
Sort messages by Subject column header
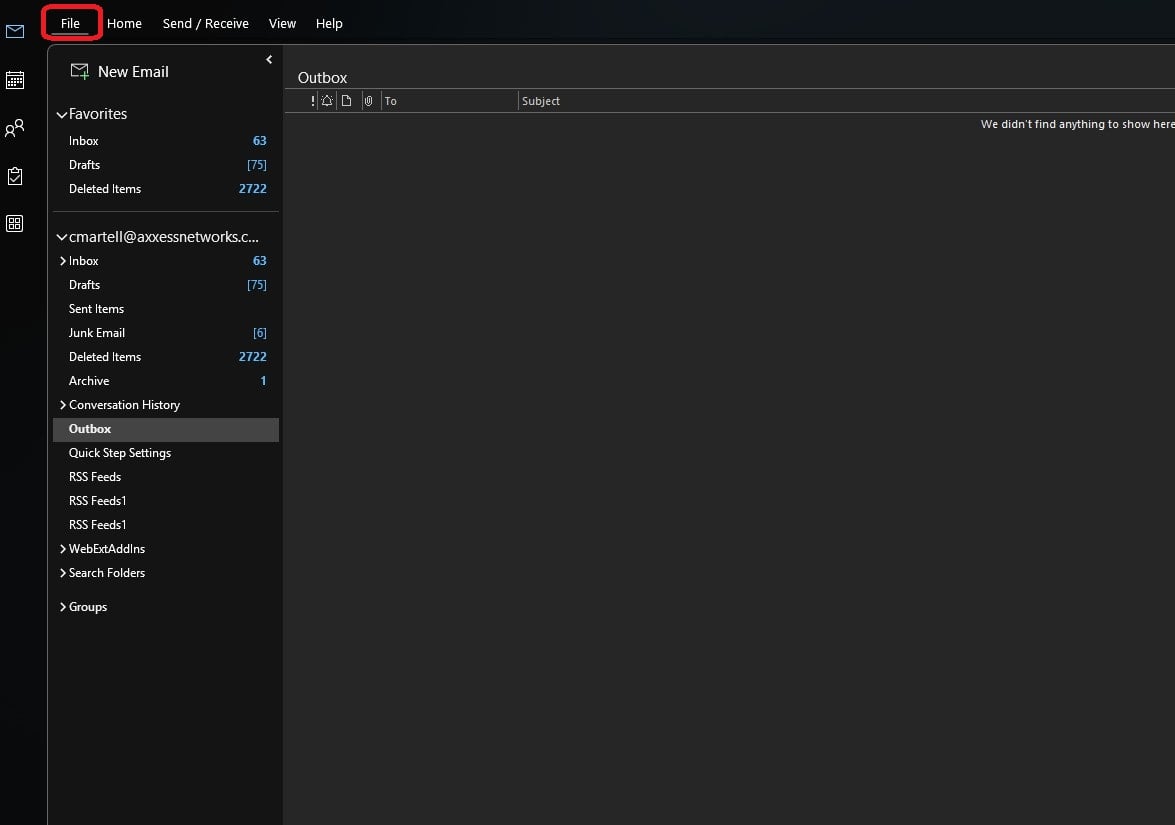coord(541,101)
